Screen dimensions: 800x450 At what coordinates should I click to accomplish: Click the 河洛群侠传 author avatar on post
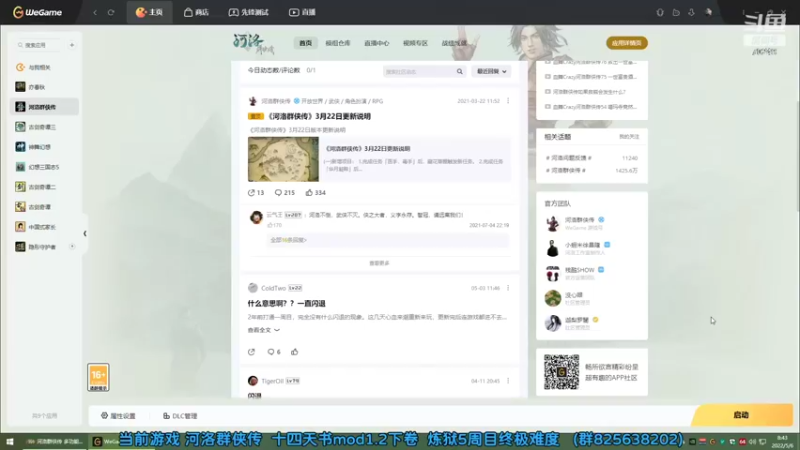[x=253, y=101]
